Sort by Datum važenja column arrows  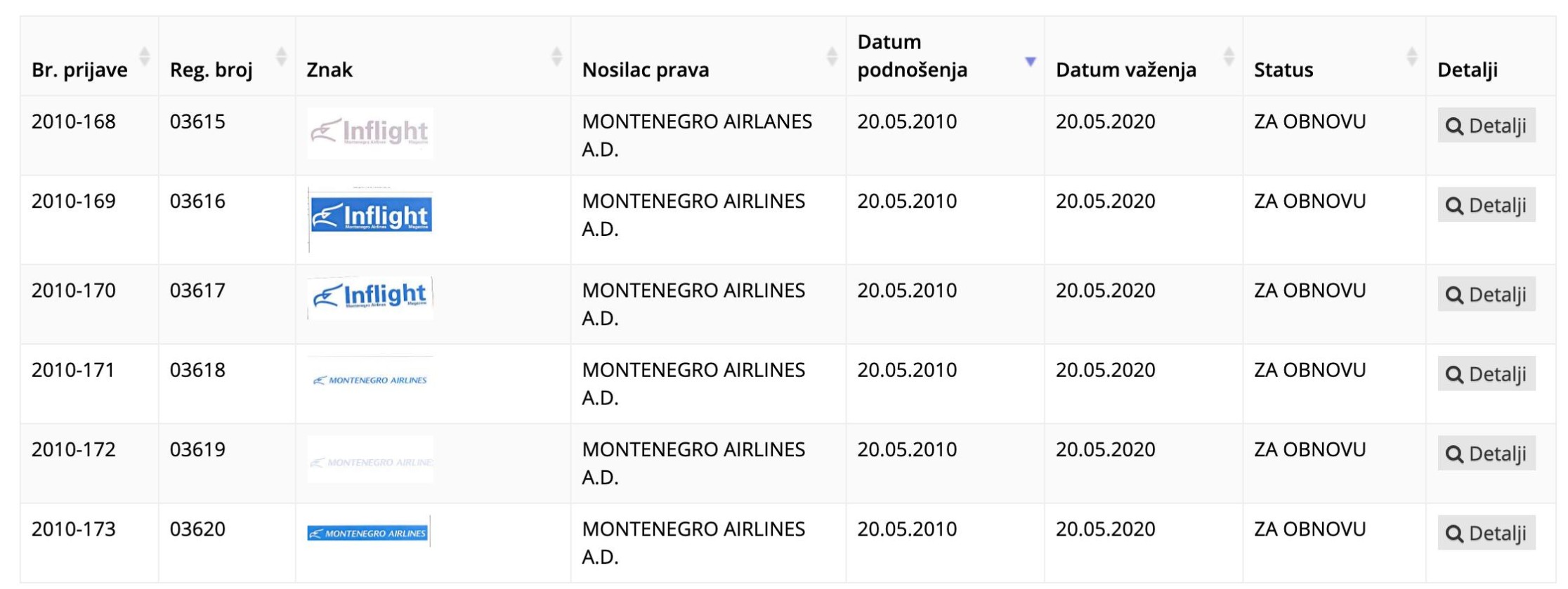coord(1229,56)
